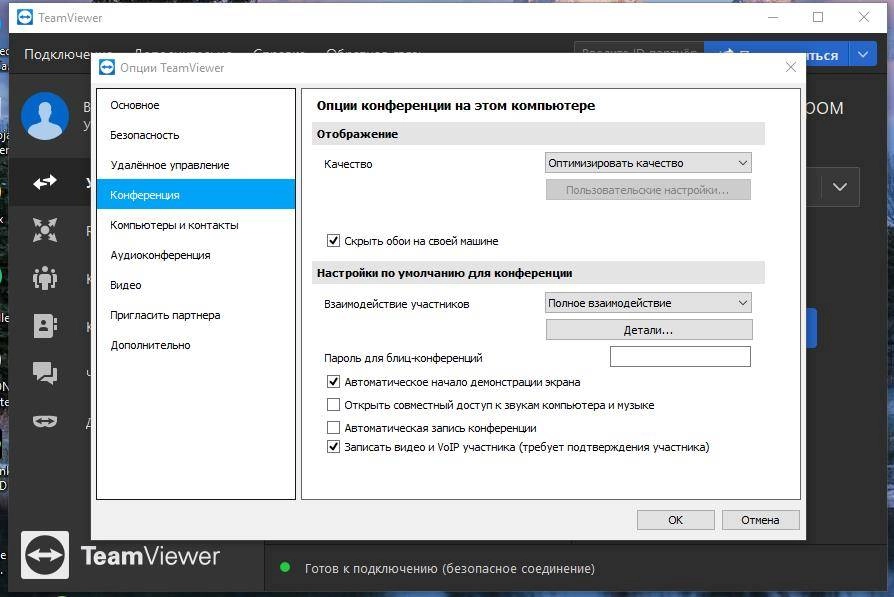
Task: Select Пригласить партнера category
Action: click(196, 315)
